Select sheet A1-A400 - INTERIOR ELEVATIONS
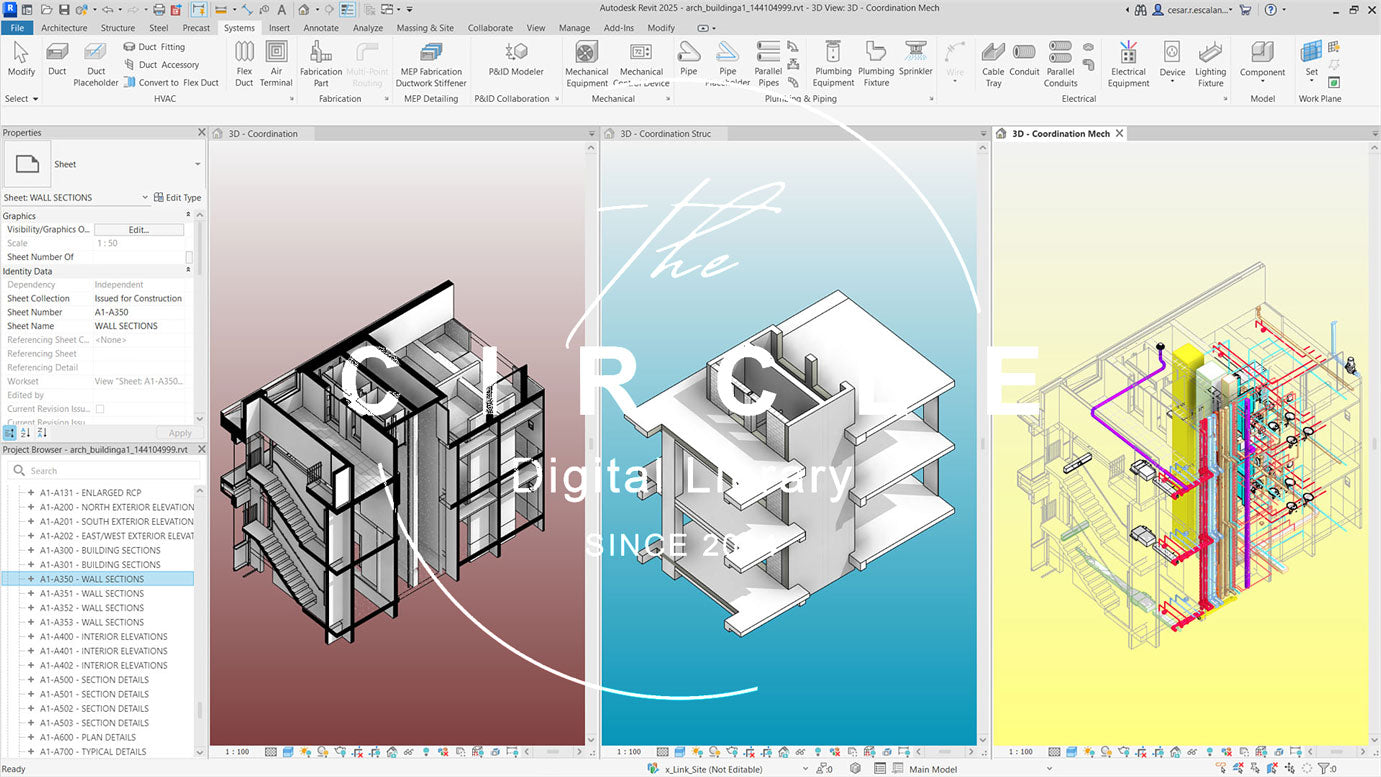This screenshot has height=777, width=1381. [104, 637]
